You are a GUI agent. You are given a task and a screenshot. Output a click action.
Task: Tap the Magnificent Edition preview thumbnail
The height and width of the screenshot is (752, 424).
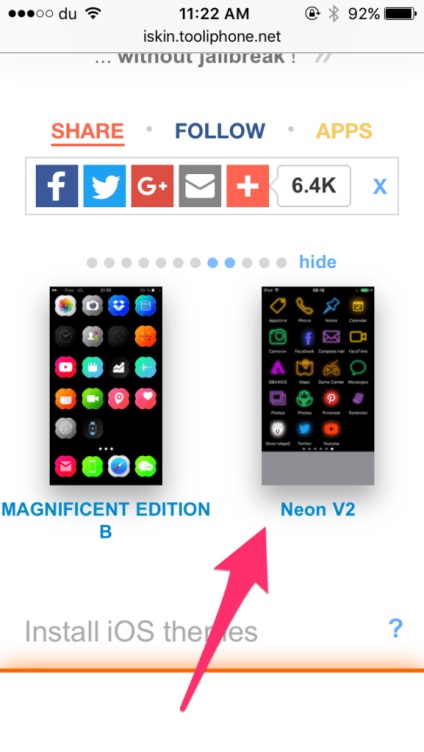(106, 386)
